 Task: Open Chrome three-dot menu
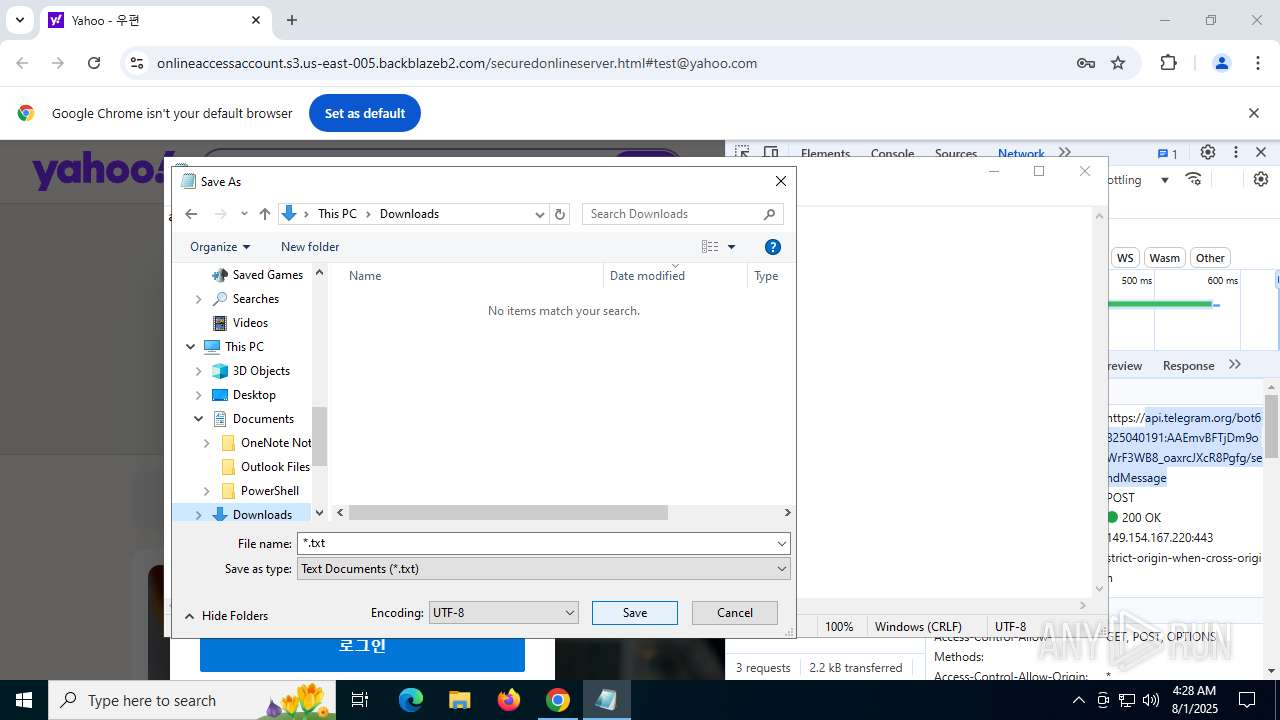[x=1258, y=63]
